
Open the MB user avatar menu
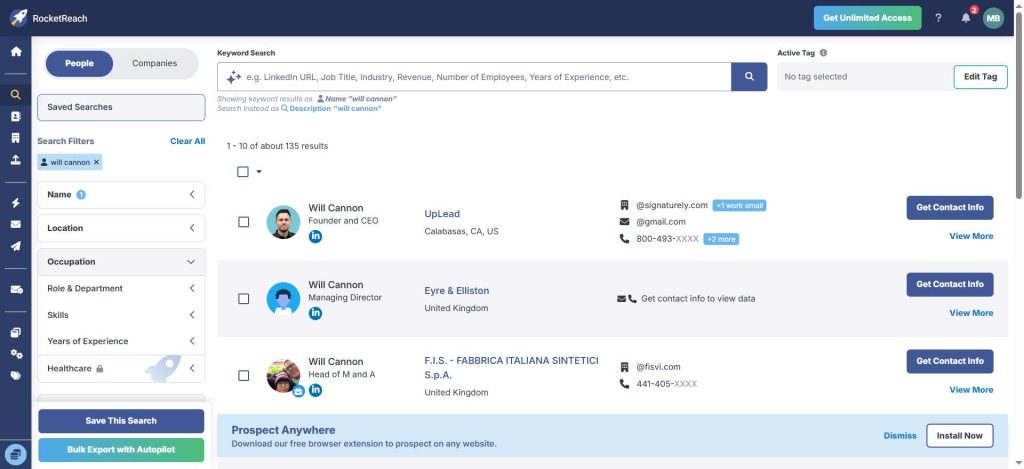pyautogui.click(x=993, y=18)
